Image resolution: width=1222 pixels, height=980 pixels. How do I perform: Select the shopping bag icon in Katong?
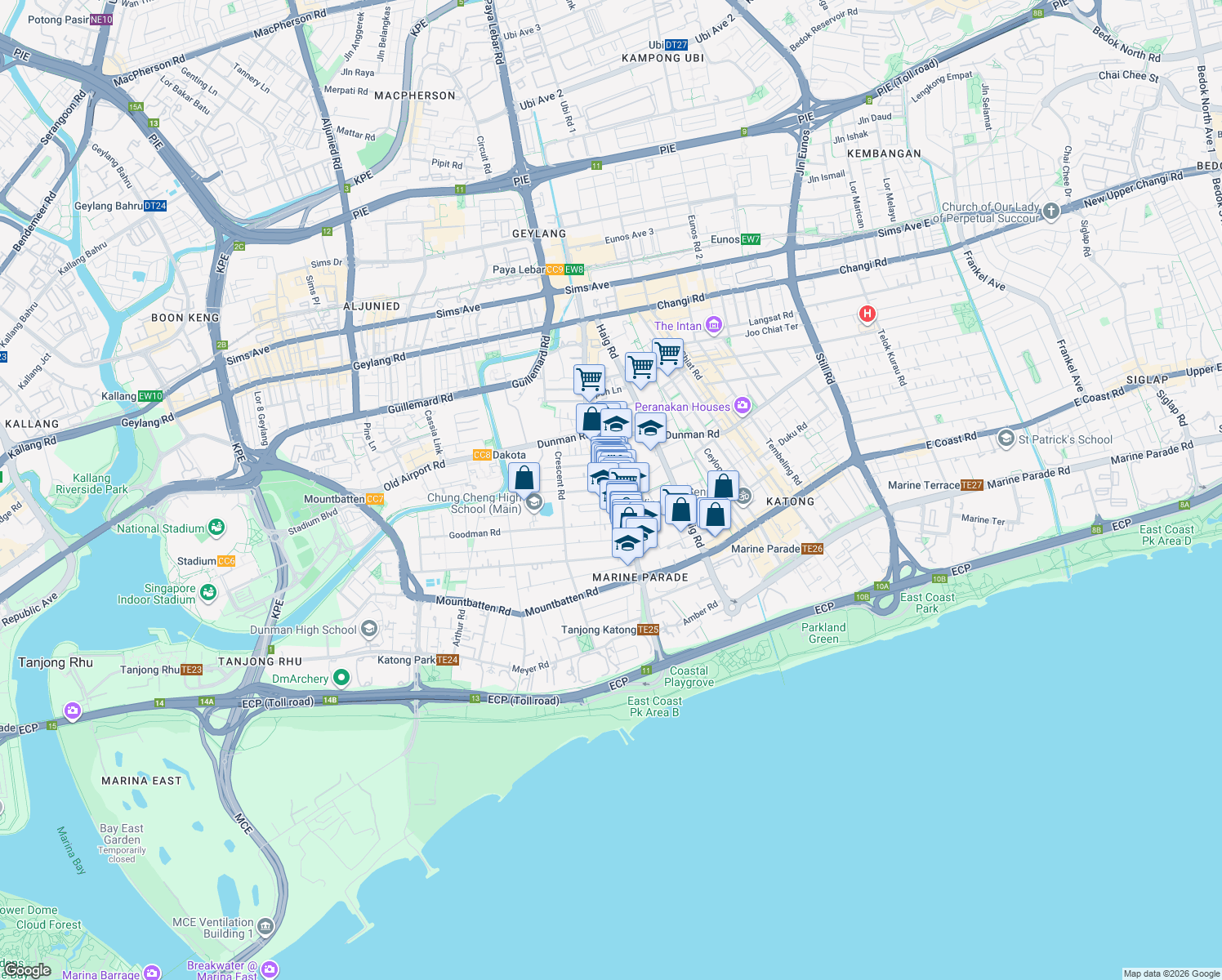(x=723, y=486)
